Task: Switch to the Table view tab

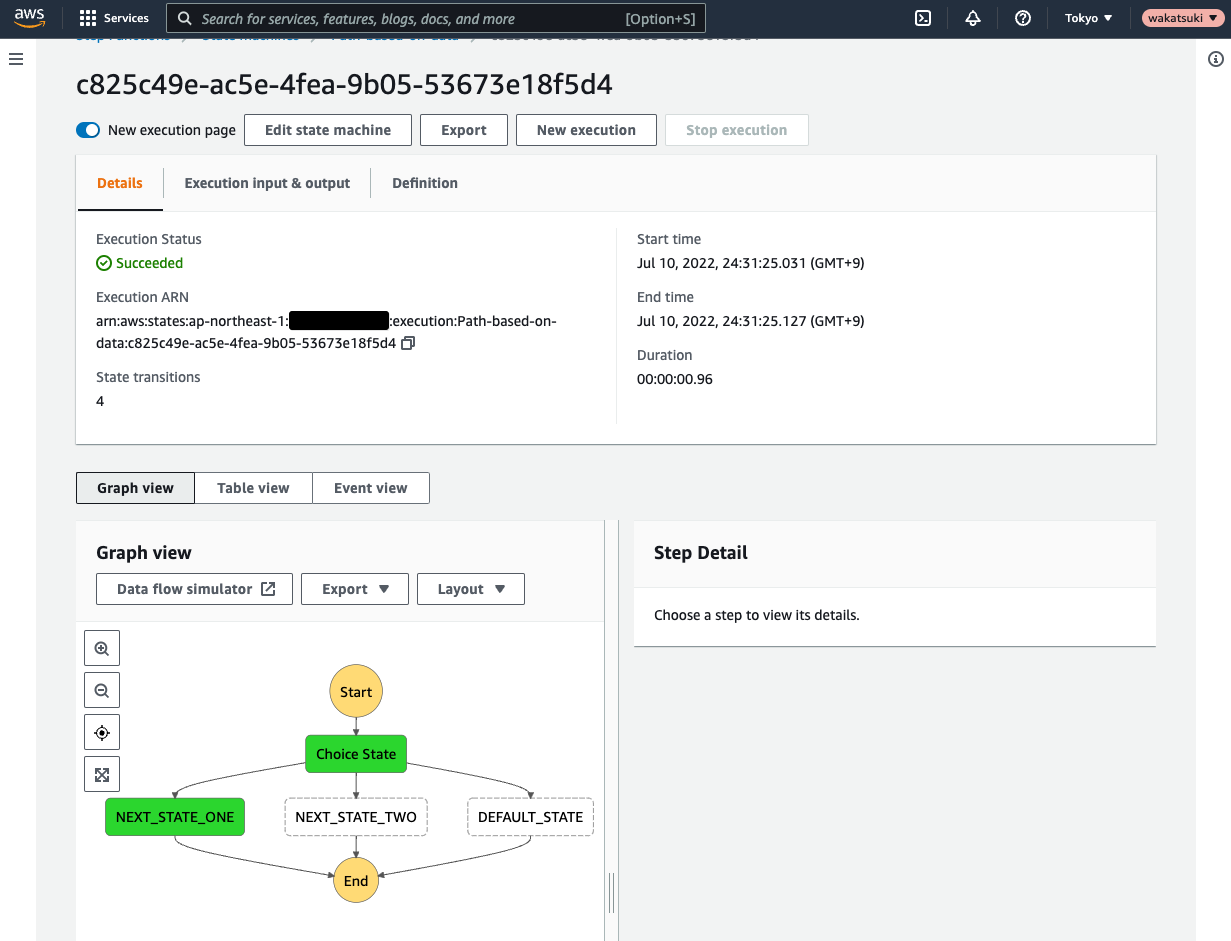Action: click(x=253, y=488)
